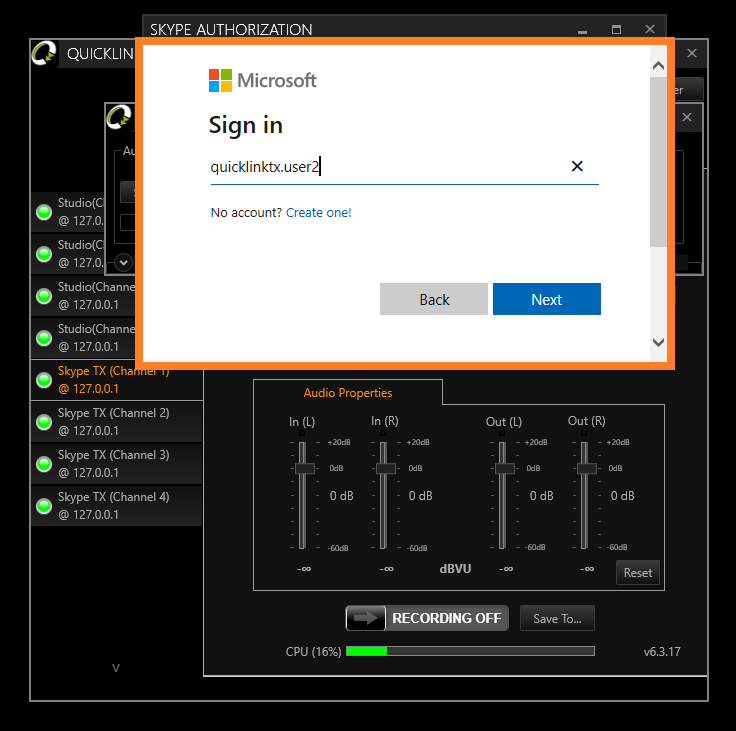Select Skype TX (Channel 3) entry

(x=117, y=464)
